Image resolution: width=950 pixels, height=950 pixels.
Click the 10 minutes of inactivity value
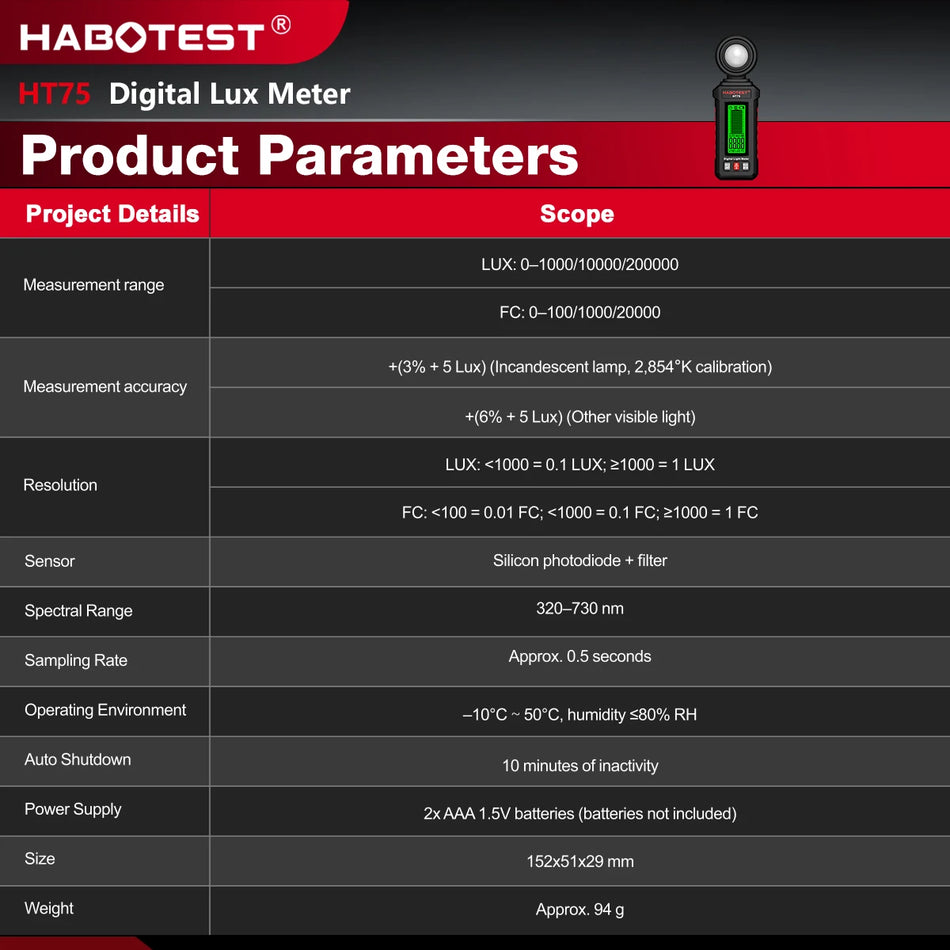[580, 766]
